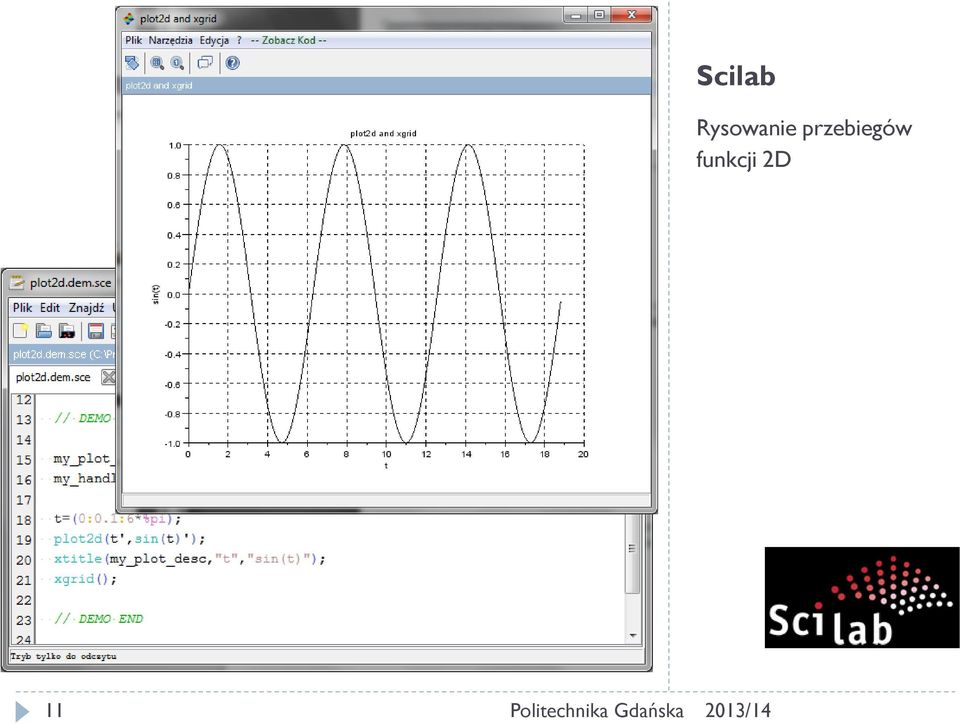Viewport: 960px width, 724px height.
Task: Click the blue plot2d.dem.sce path bar in the editor
Action: [63, 354]
